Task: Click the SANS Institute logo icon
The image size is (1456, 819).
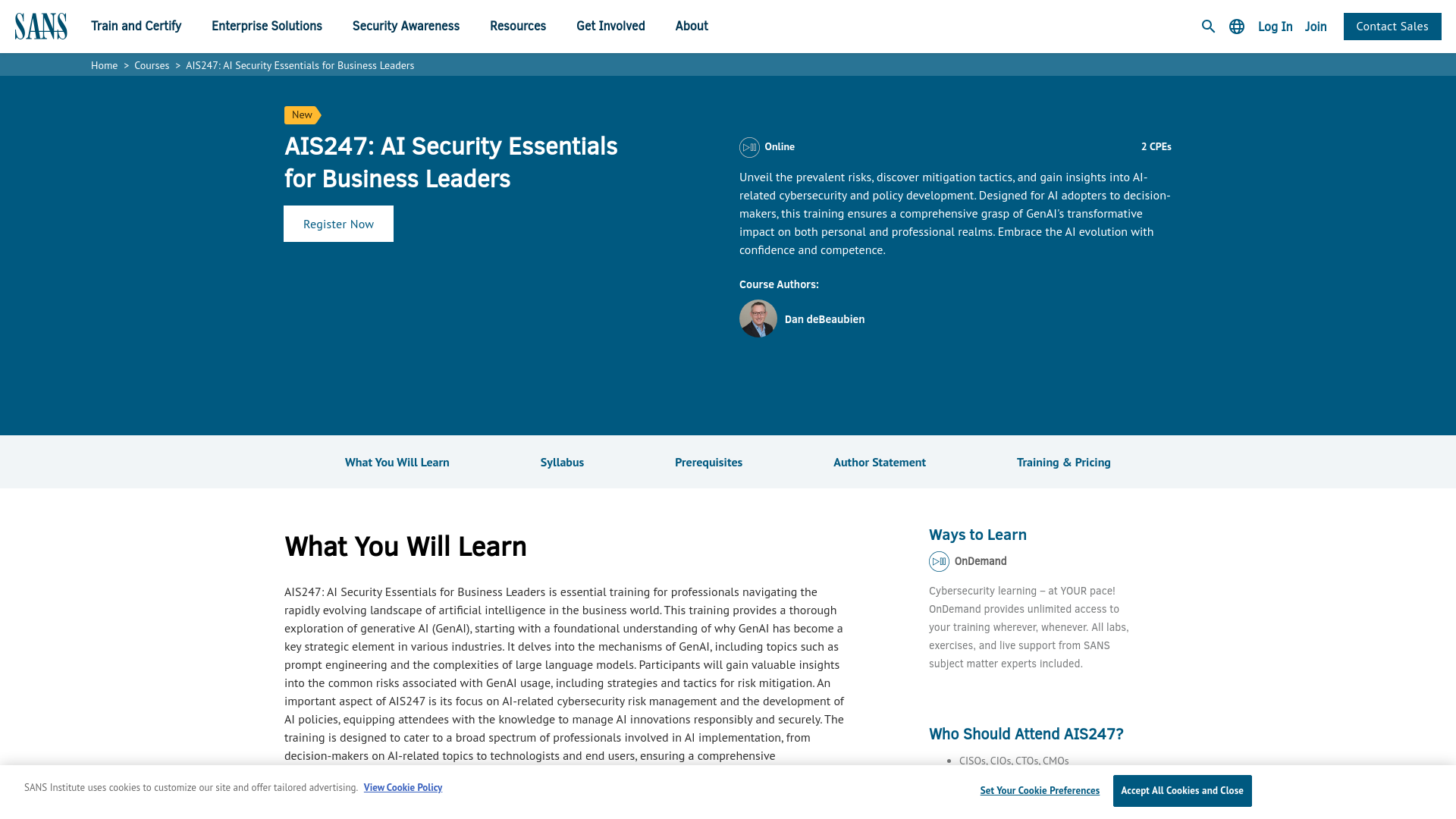Action: tap(40, 26)
